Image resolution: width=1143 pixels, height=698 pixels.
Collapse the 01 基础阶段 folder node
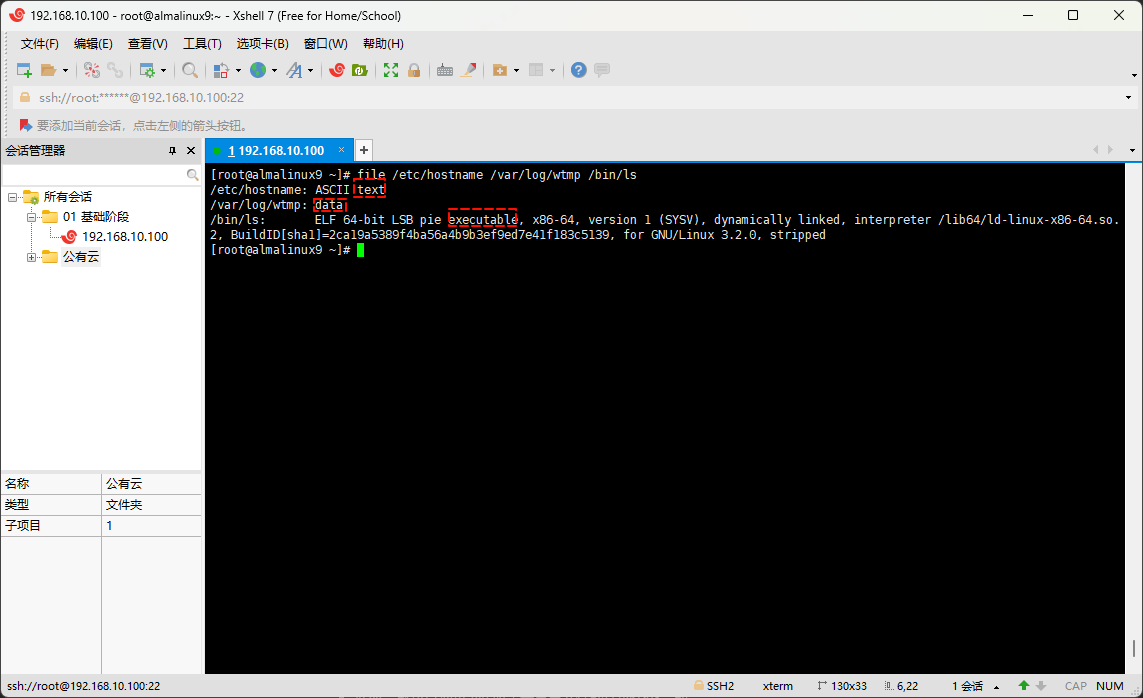coord(32,217)
